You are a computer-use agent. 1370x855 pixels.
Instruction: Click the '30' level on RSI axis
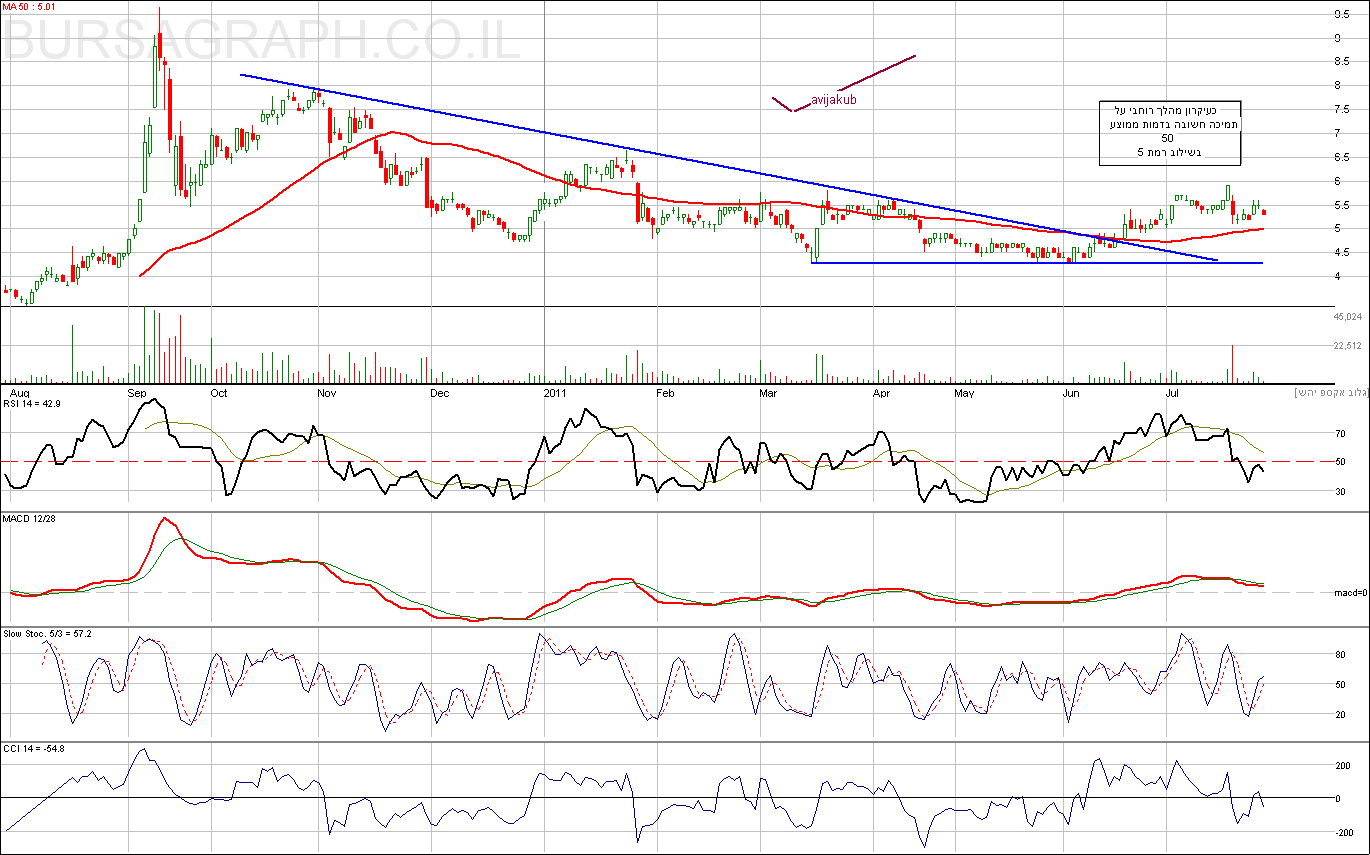1338,491
